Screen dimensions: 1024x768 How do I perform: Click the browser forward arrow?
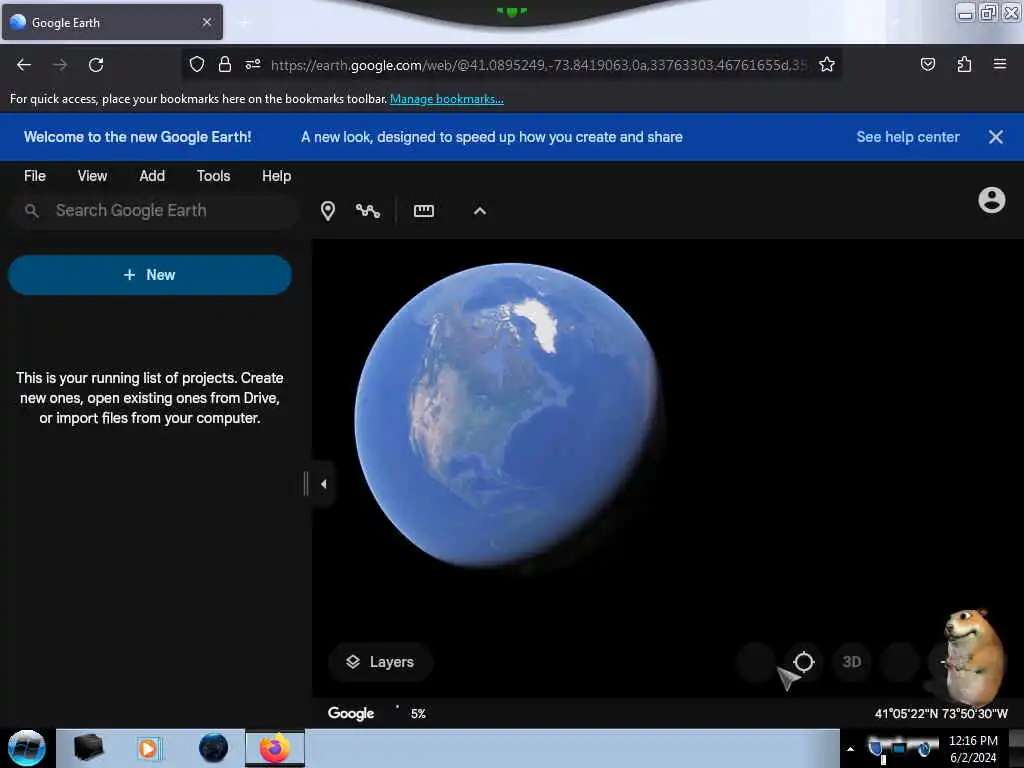[x=60, y=65]
